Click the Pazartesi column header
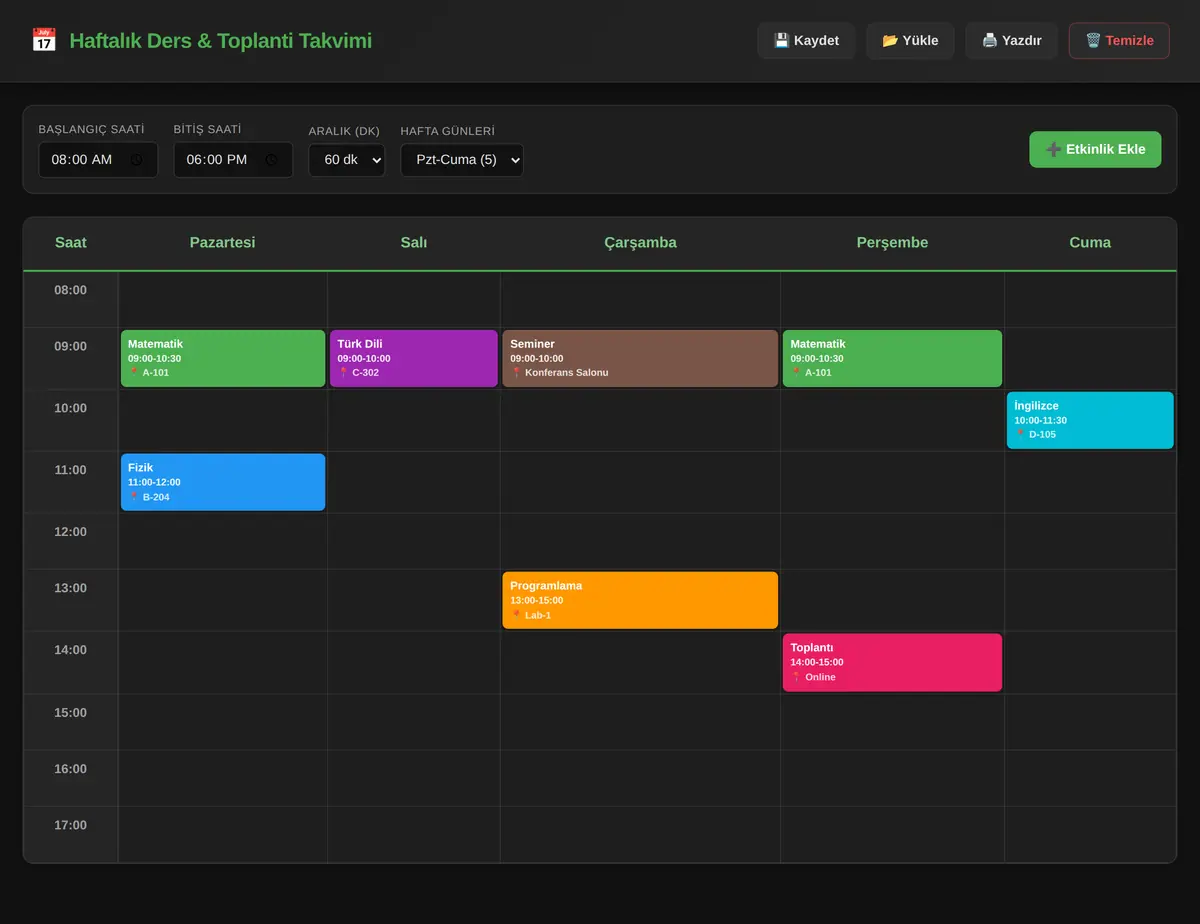 coord(223,243)
